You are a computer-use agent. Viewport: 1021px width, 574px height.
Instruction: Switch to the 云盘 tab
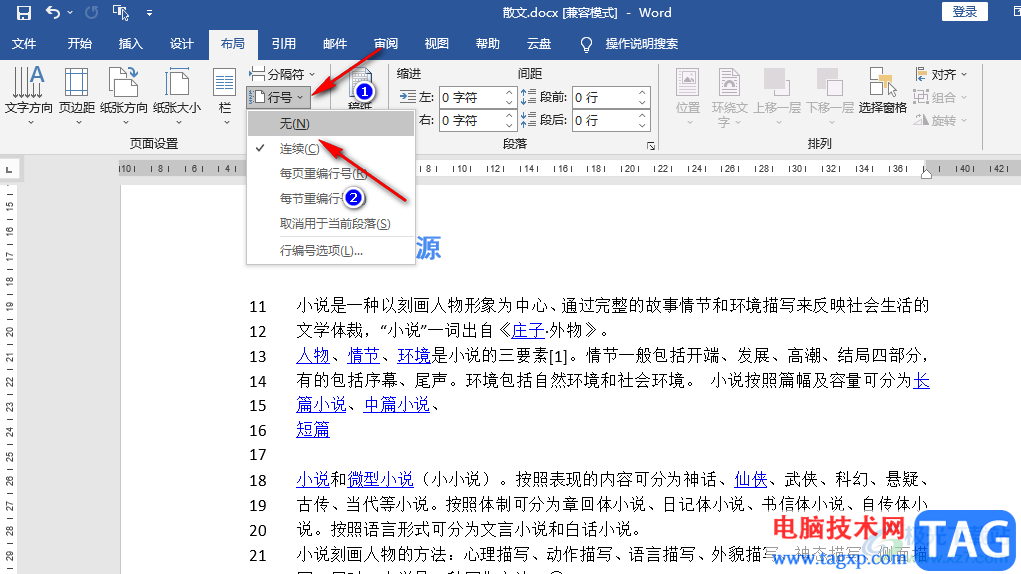pos(538,44)
